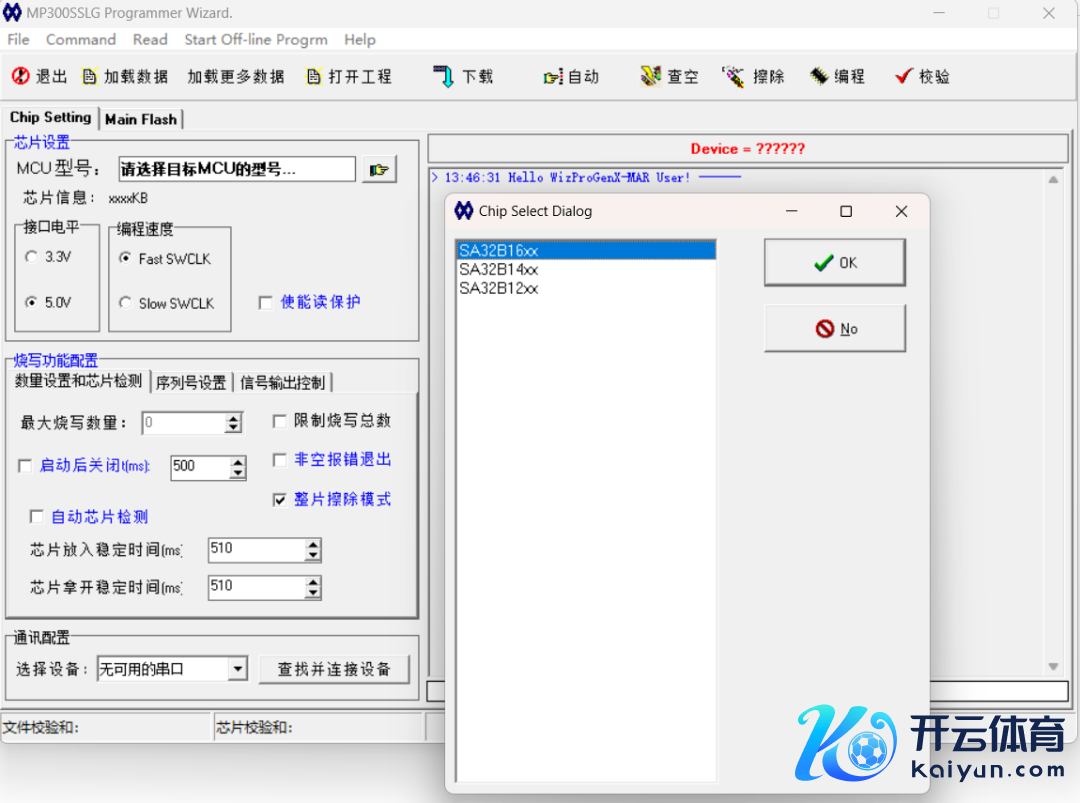Click OK in Chip Select Dialog
Image resolution: width=1080 pixels, height=803 pixels.
click(834, 263)
